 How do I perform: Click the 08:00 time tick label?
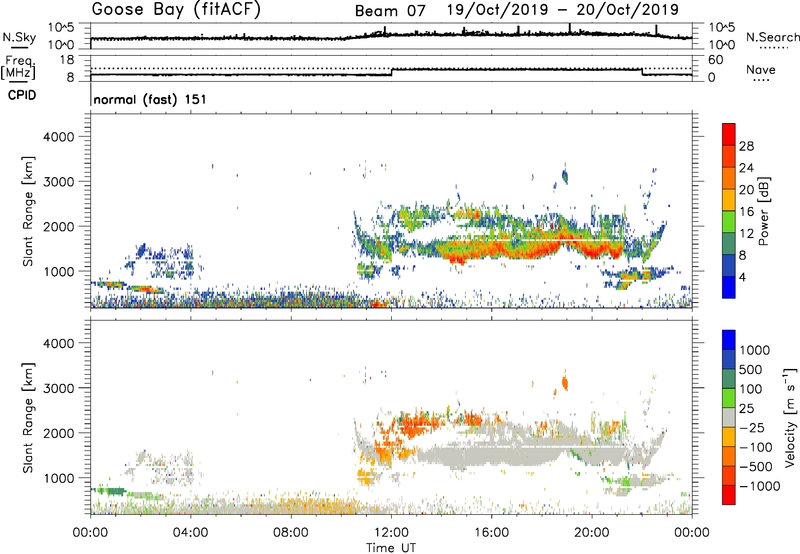click(291, 533)
